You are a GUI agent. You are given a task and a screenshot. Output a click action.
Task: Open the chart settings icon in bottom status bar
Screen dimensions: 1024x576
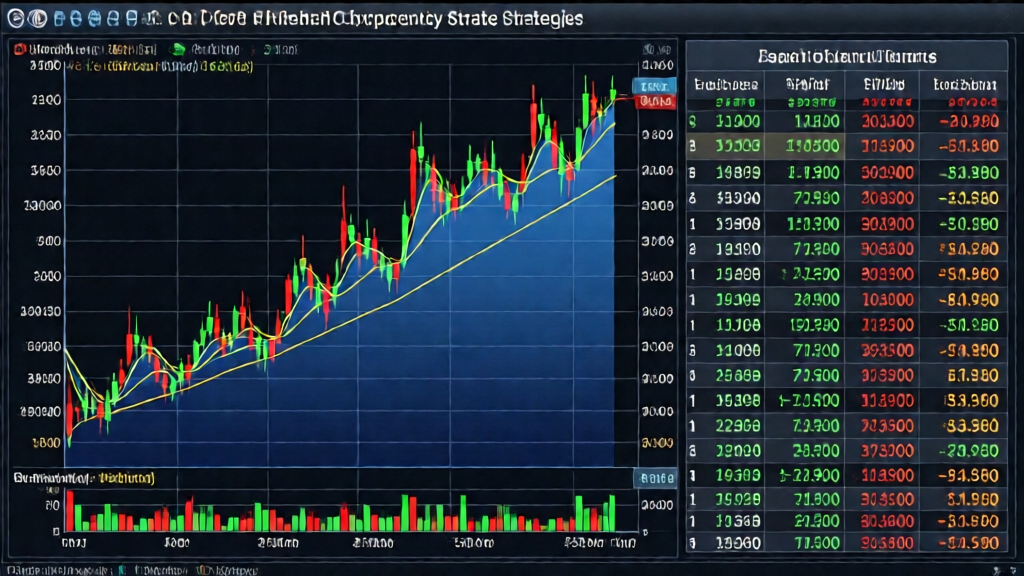122,567
